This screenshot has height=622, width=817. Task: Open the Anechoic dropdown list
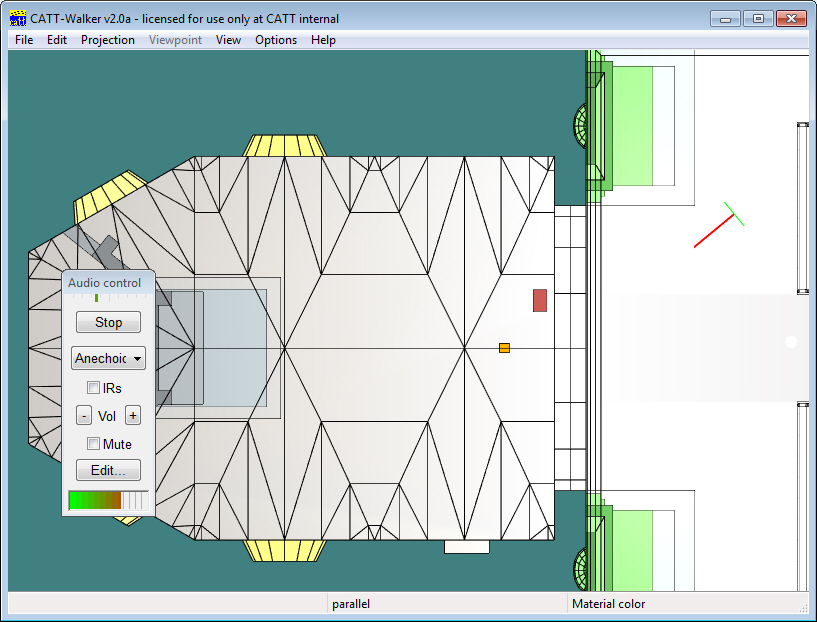[x=109, y=358]
